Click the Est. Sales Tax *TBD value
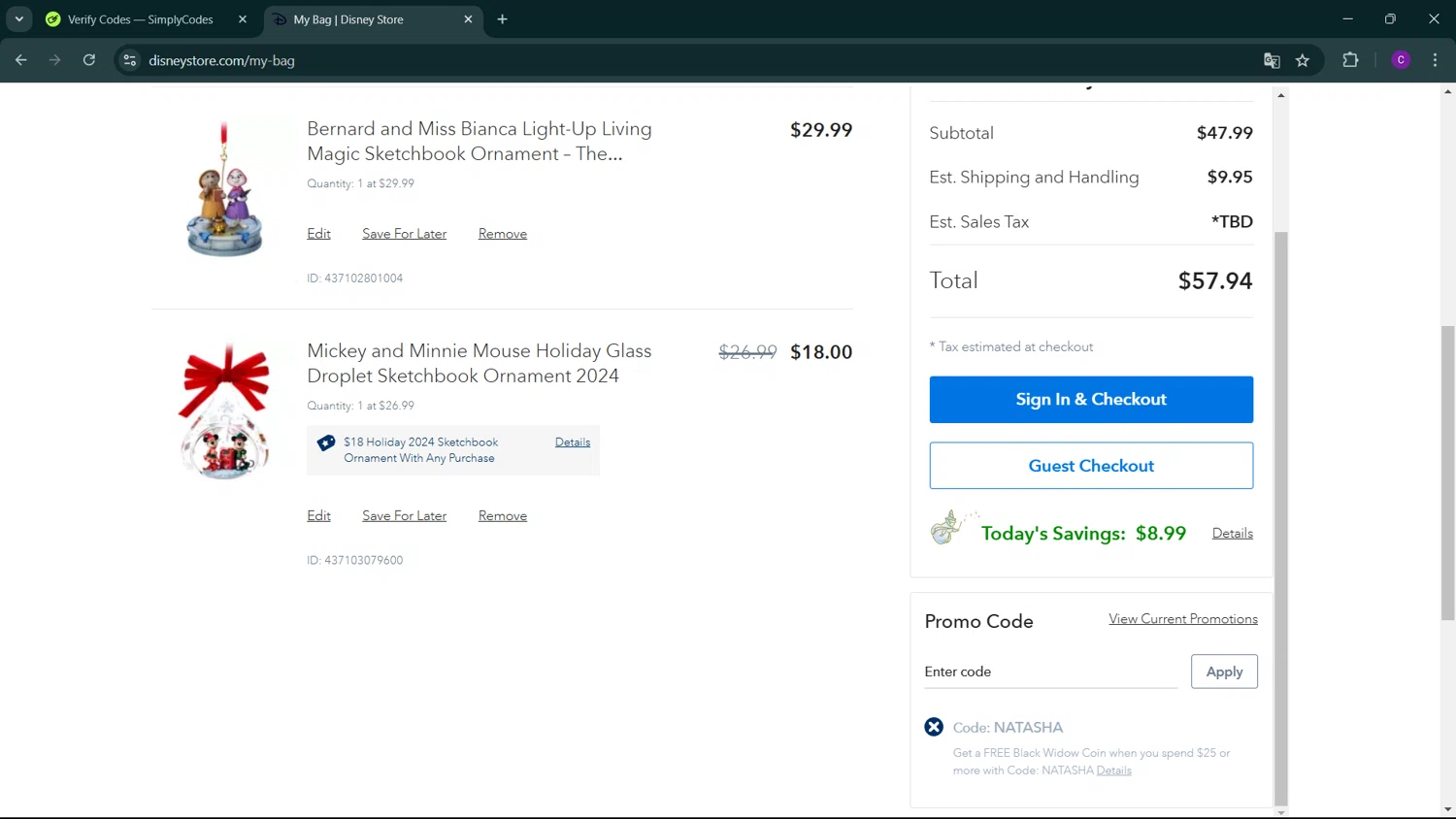The image size is (1456, 819). coord(1232,222)
